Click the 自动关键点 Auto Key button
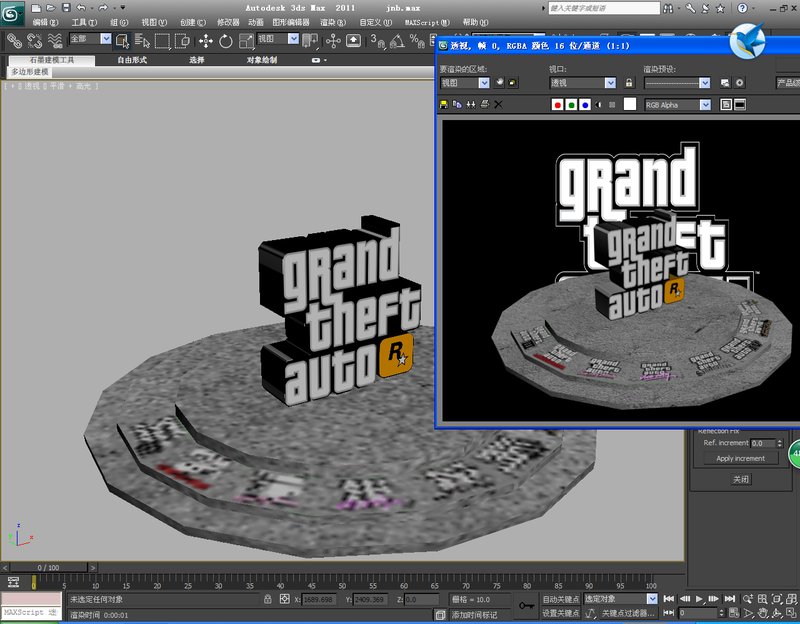The image size is (800, 624). [560, 599]
